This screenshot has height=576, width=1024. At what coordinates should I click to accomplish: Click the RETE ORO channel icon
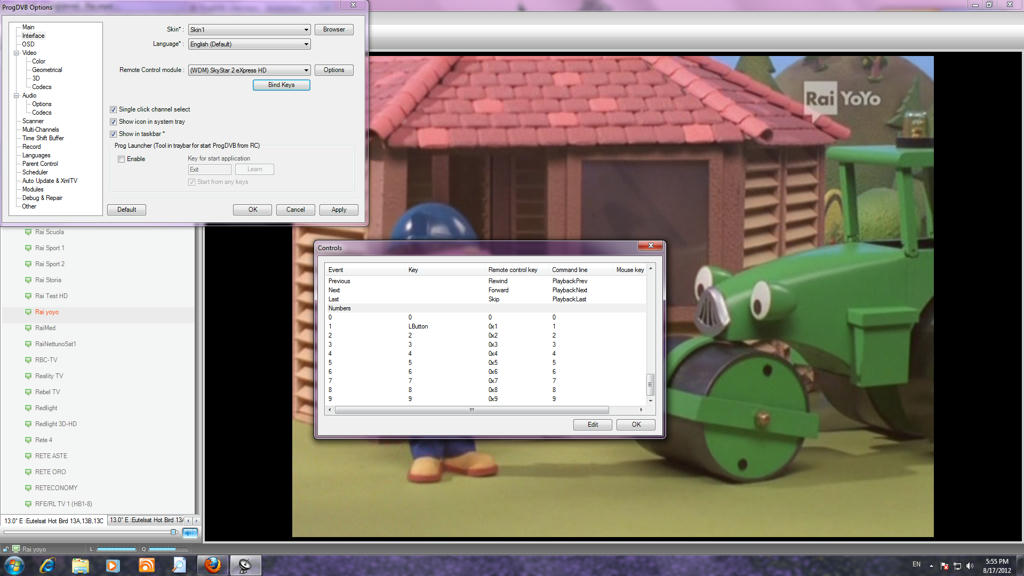click(28, 472)
